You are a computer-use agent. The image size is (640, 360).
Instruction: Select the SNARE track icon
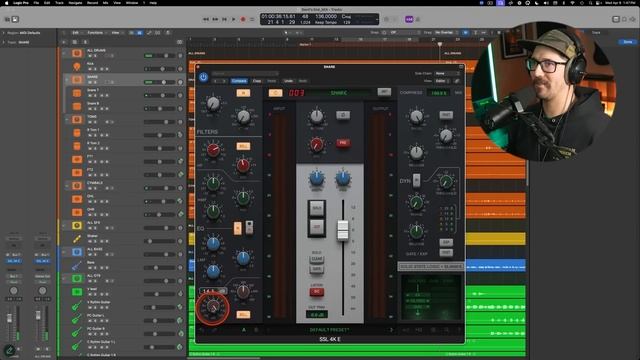[x=77, y=80]
